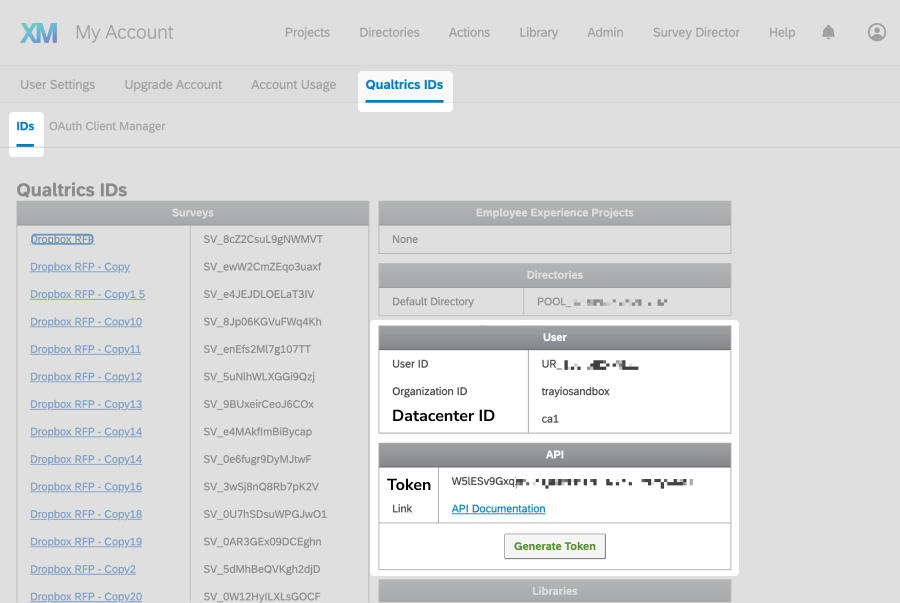The height and width of the screenshot is (603, 900).
Task: Switch to the Qualtrics IDs tab
Action: click(x=404, y=84)
